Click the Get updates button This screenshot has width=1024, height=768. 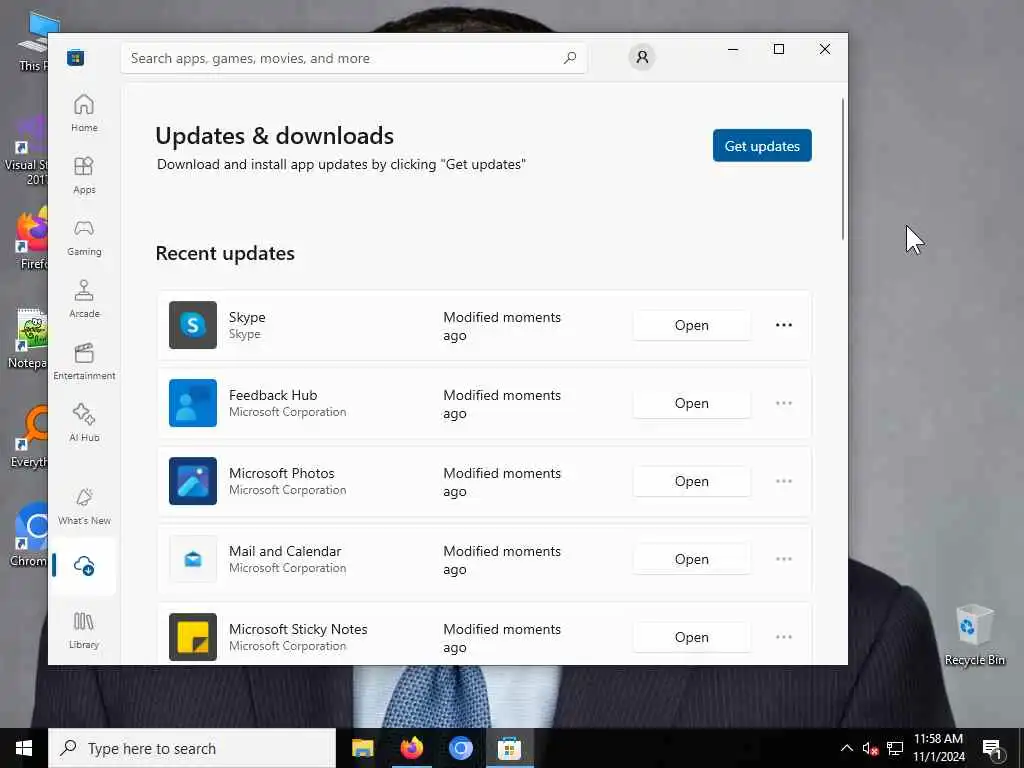point(762,146)
